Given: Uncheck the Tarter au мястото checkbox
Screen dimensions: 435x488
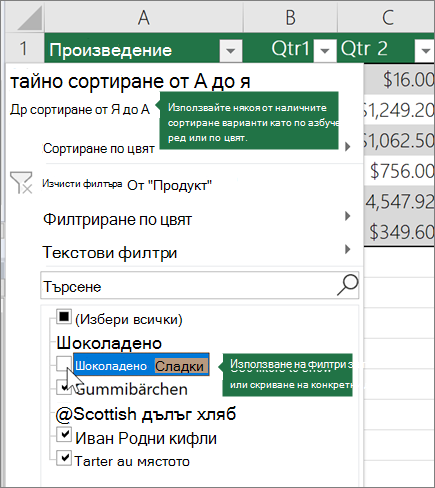Looking at the screenshot, I should [64, 458].
